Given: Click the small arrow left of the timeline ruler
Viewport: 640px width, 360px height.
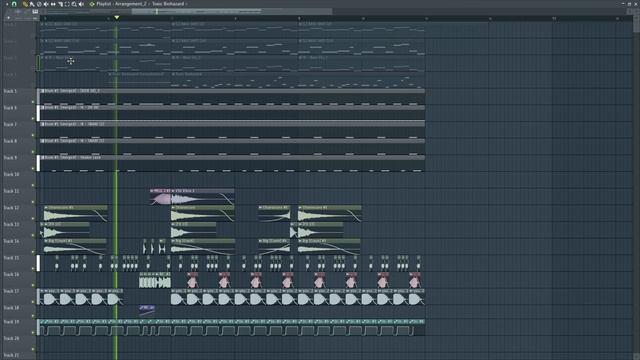Looking at the screenshot, I should [x=9, y=18].
